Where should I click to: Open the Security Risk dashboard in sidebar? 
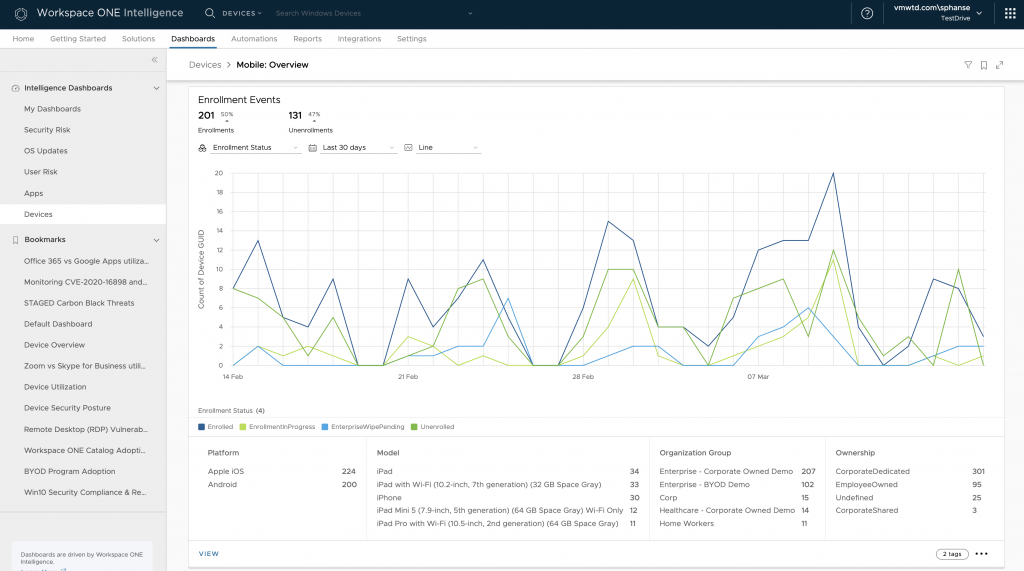pyautogui.click(x=47, y=130)
